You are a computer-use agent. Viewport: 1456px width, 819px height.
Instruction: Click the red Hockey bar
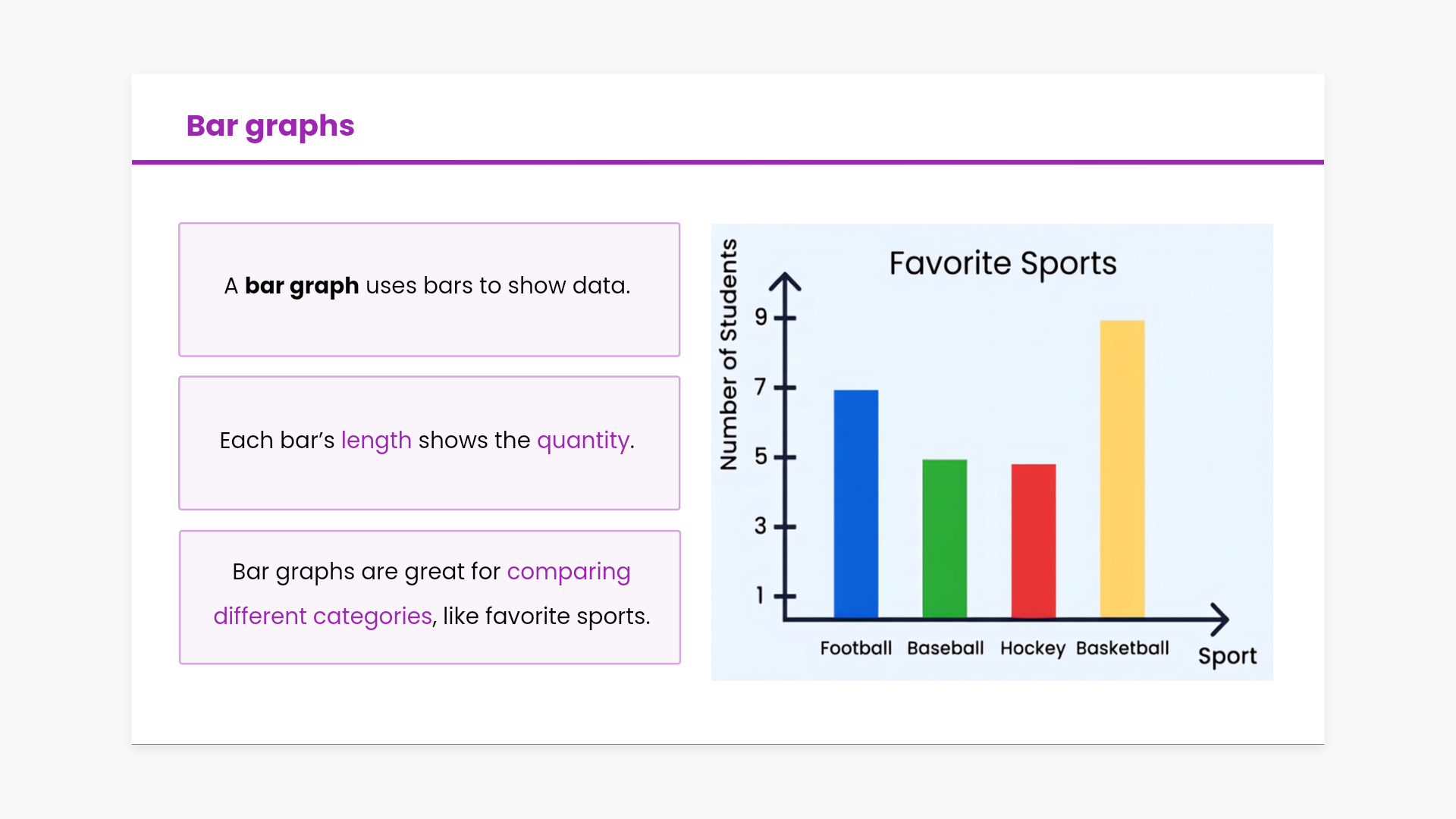(1033, 541)
